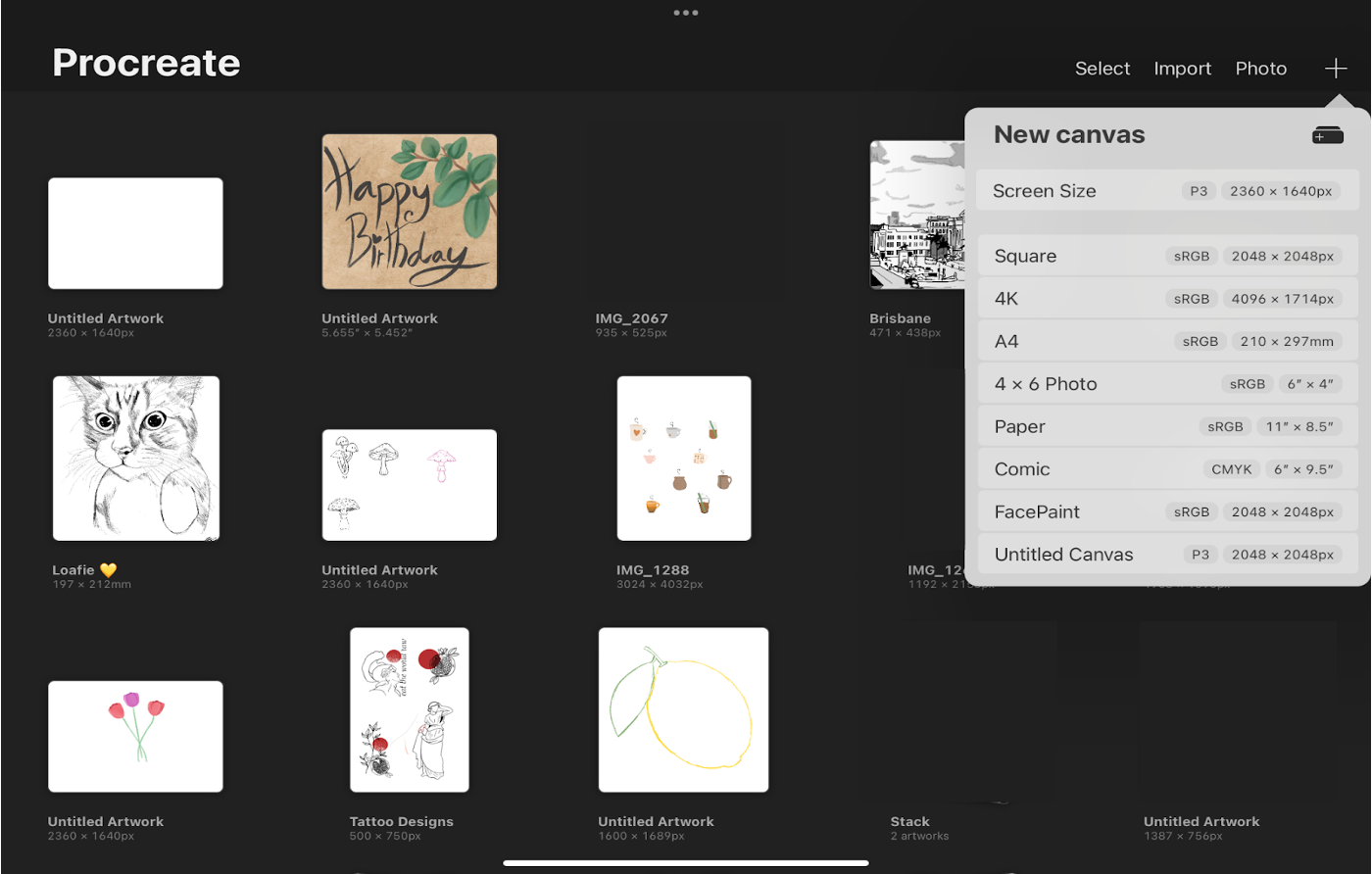Select the Untitled Canvas P3 preset
Viewport: 1372px width, 874px height.
click(1166, 555)
